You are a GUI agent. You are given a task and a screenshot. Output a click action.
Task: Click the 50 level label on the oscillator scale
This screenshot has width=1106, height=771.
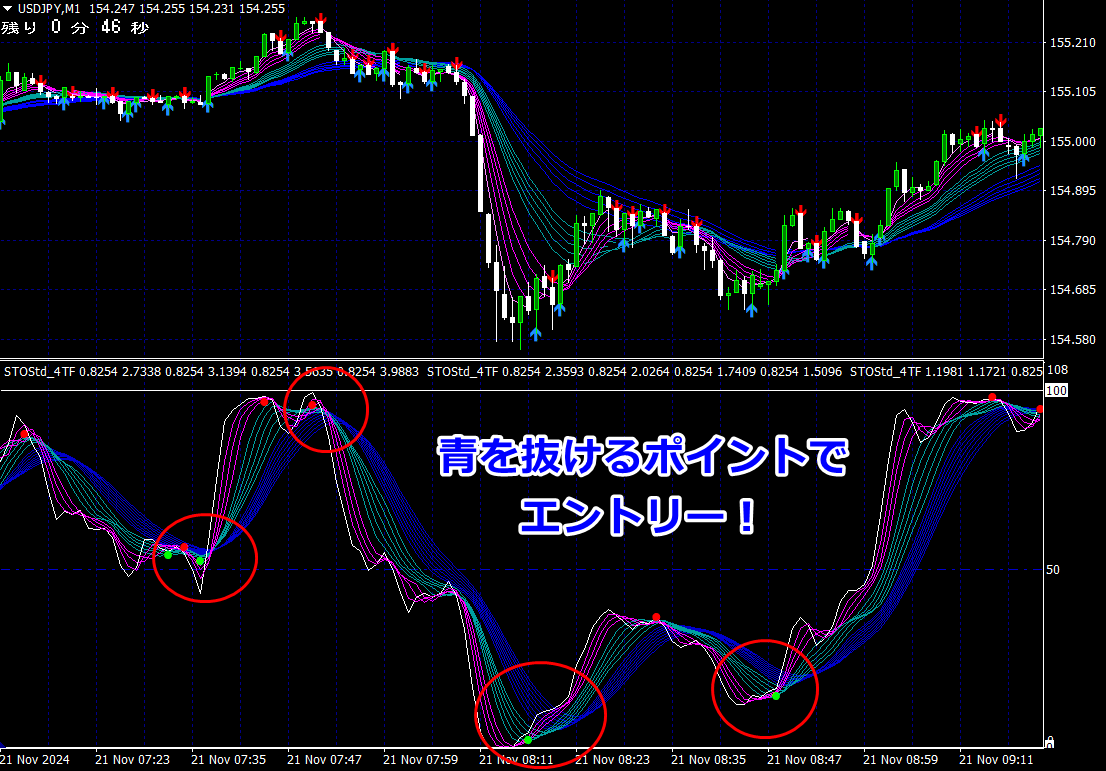click(x=1052, y=569)
